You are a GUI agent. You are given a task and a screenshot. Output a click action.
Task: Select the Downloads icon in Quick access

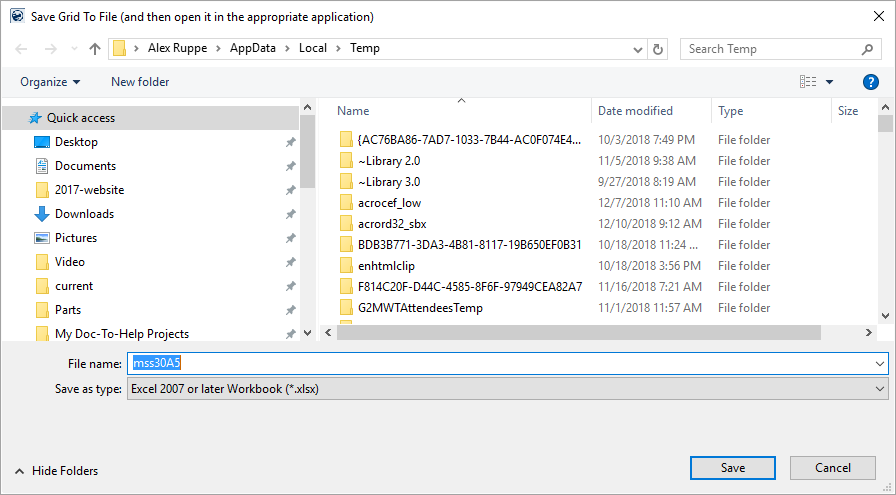tap(42, 214)
